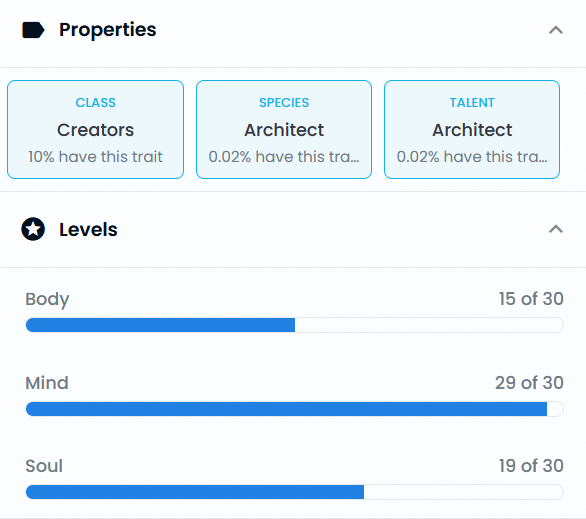Collapse the Levels section chevron

click(x=556, y=229)
